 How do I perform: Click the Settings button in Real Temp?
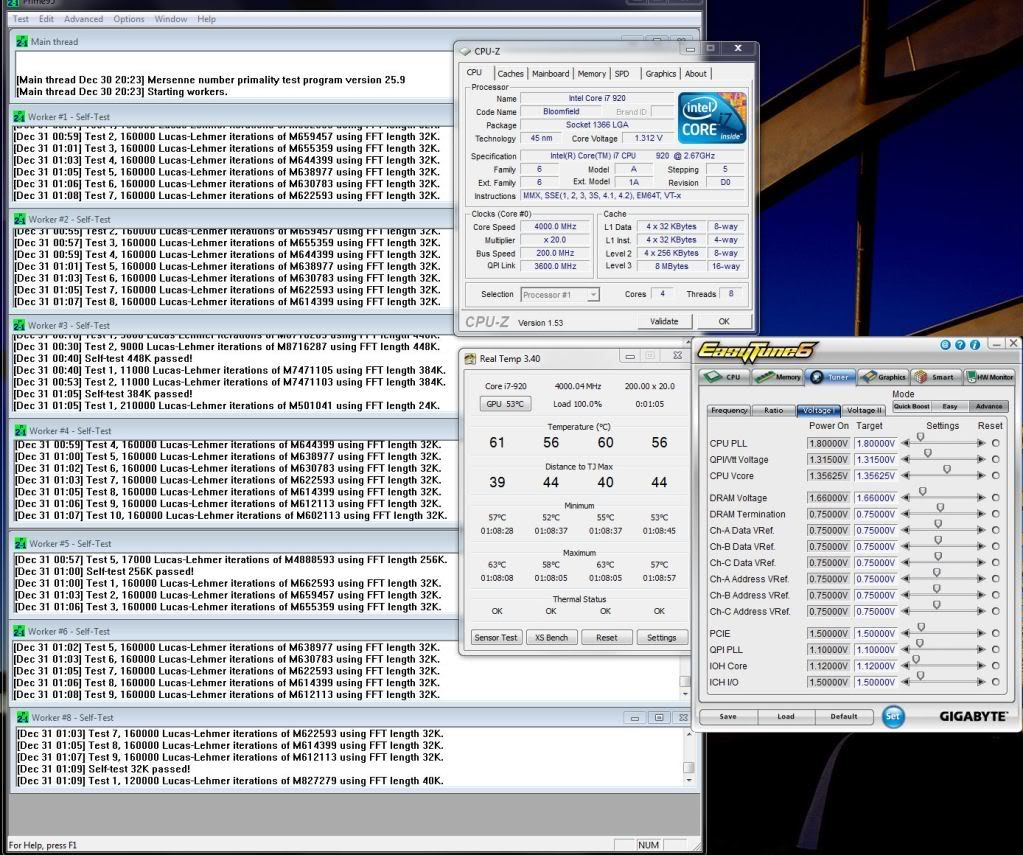coord(662,638)
